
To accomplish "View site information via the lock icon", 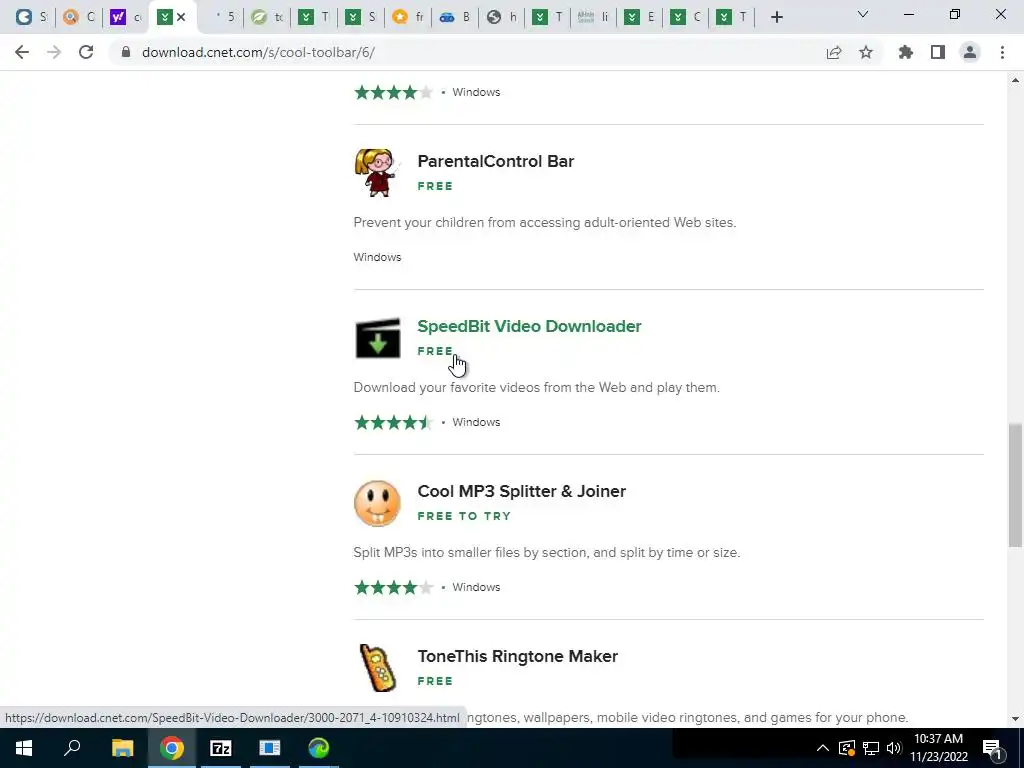I will (x=126, y=52).
